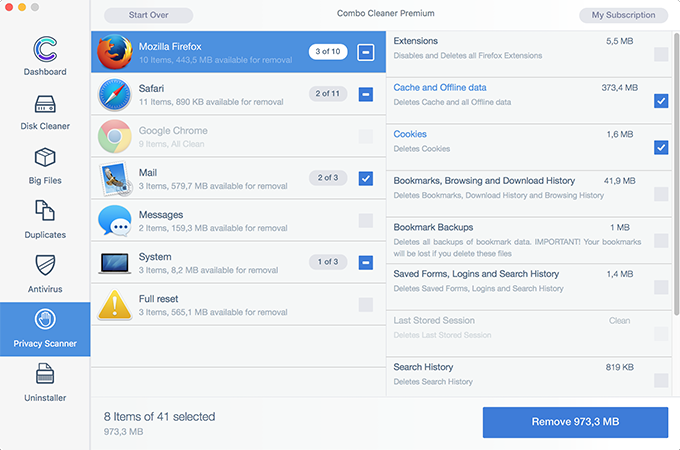Click the Mozilla Firefox browser icon
This screenshot has height=450, width=680.
(114, 52)
